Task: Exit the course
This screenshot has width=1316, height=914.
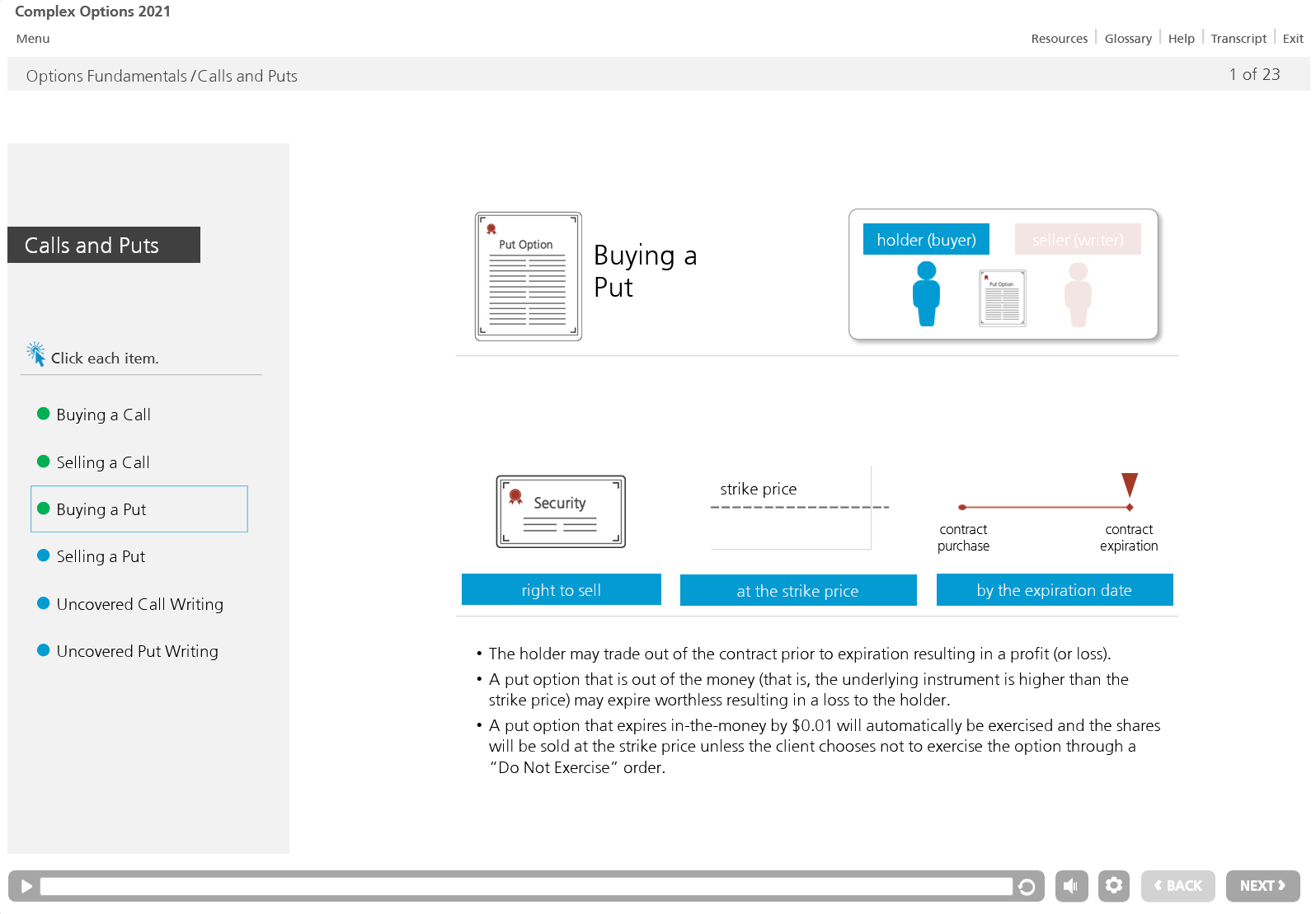Action: [1293, 39]
